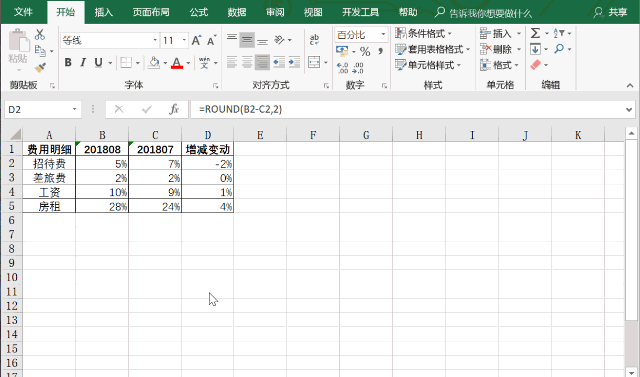Viewport: 640px width, 377px height.
Task: Click the Paste clipboard icon
Action: (18, 41)
